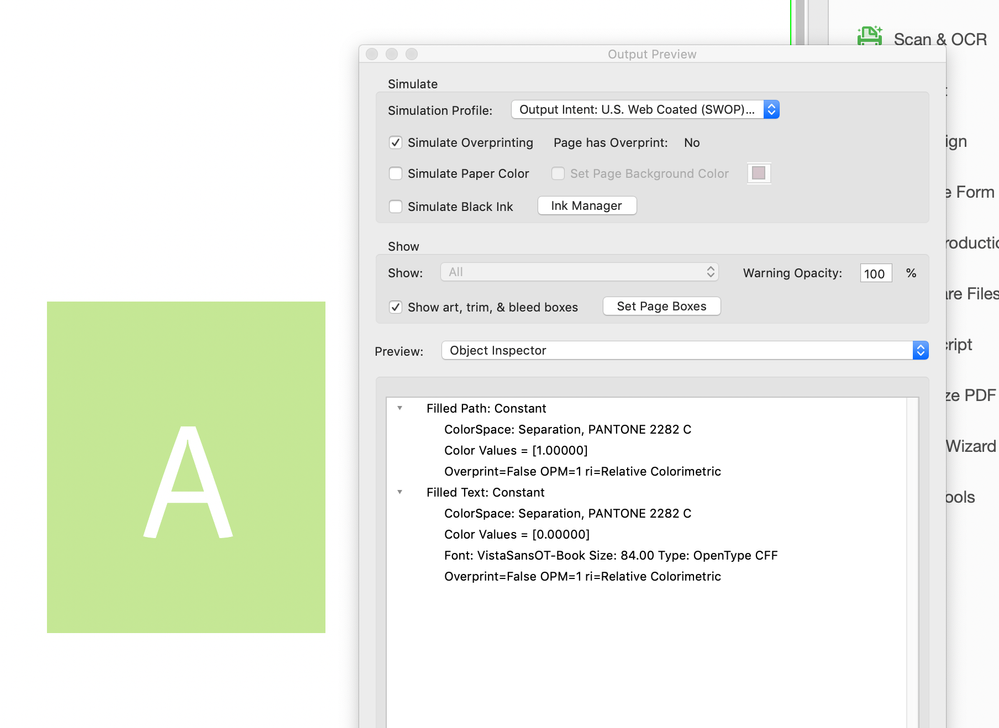Collapse the Filled Text: Constant entry
Screen dimensions: 999x728
tap(400, 492)
